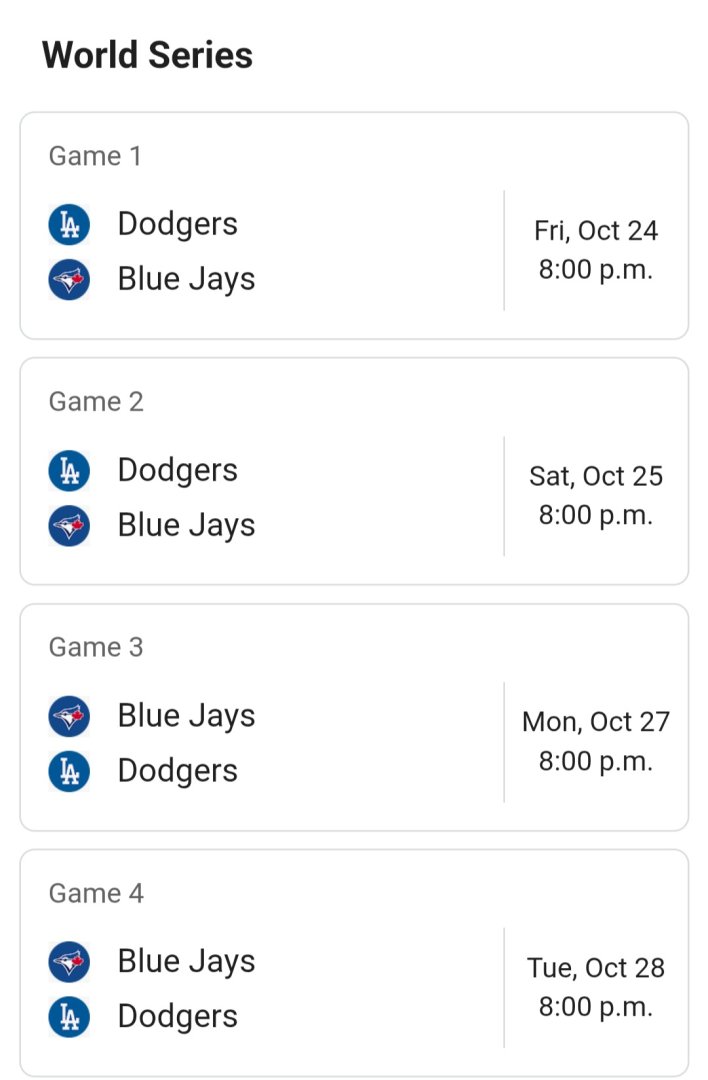Screen dimensions: 708x1080
Task: Click Blue Jays logo in Game 1
Action: tap(69, 279)
